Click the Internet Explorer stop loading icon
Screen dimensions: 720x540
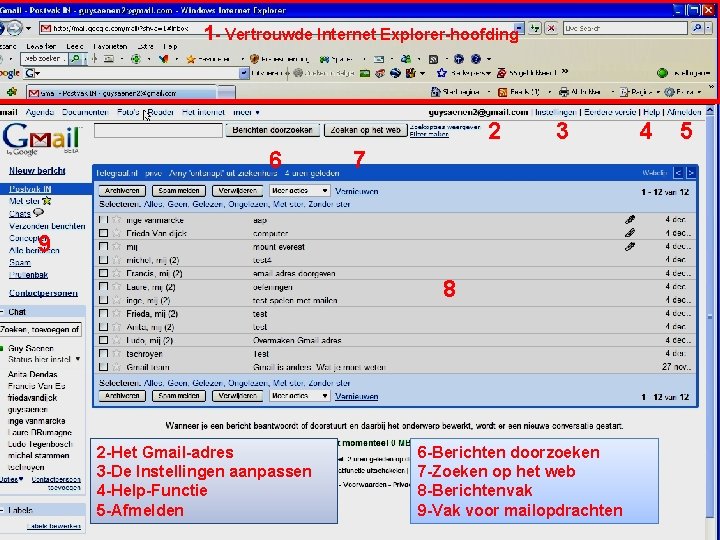tap(551, 28)
